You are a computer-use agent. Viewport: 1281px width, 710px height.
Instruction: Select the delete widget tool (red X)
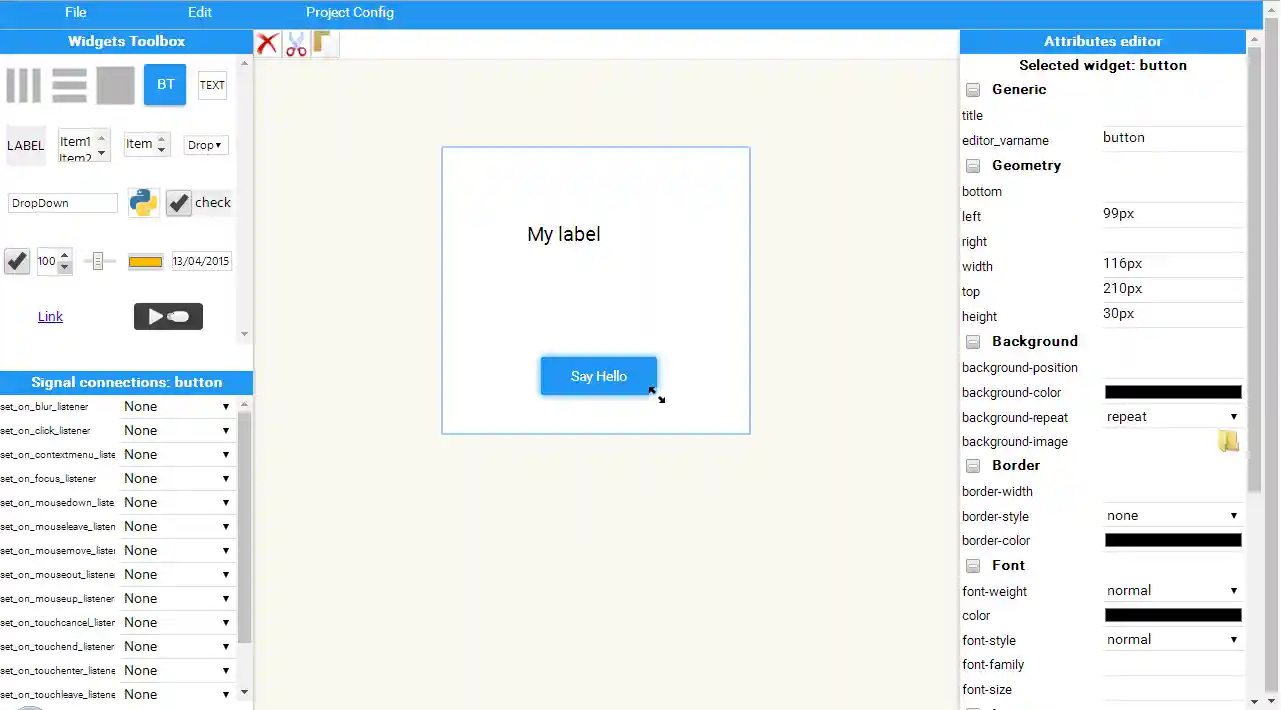point(267,43)
